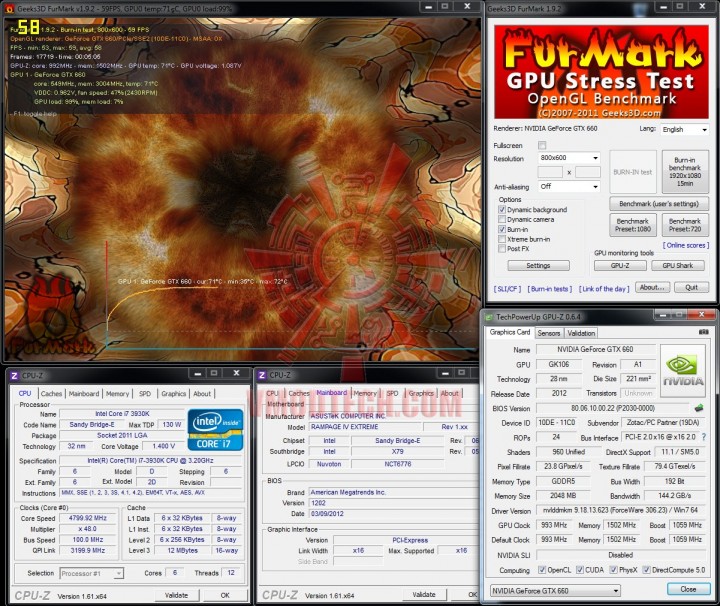Open the Anti-aliasing dropdown

(x=569, y=186)
